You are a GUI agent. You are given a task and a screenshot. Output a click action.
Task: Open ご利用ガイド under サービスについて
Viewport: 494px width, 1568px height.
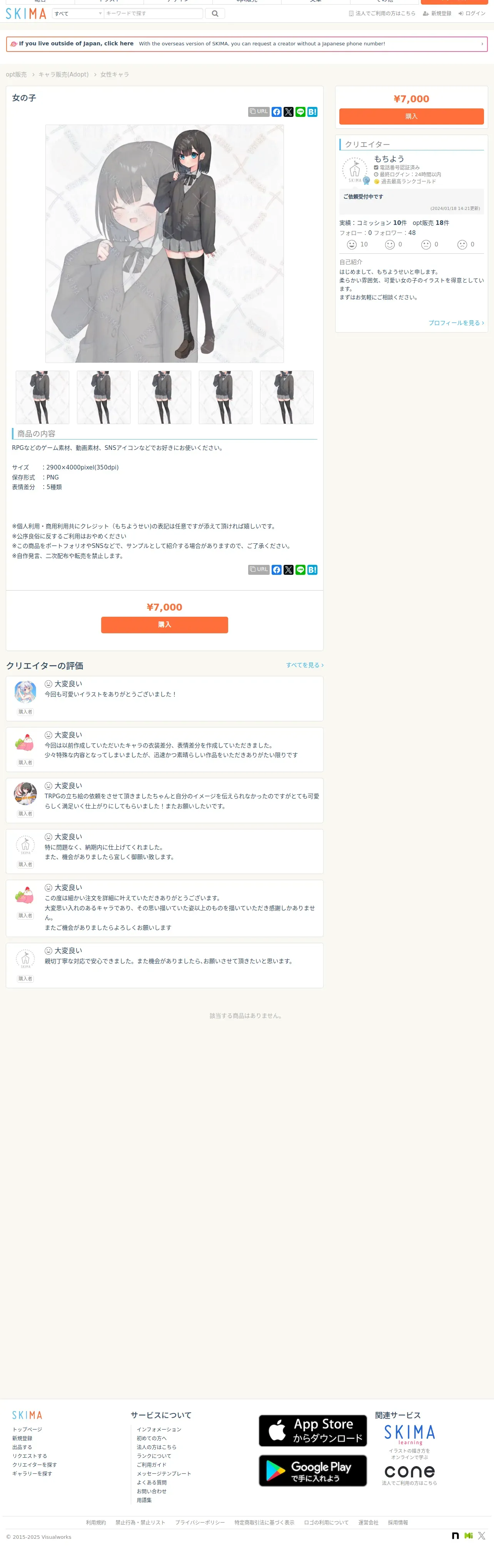(152, 1465)
